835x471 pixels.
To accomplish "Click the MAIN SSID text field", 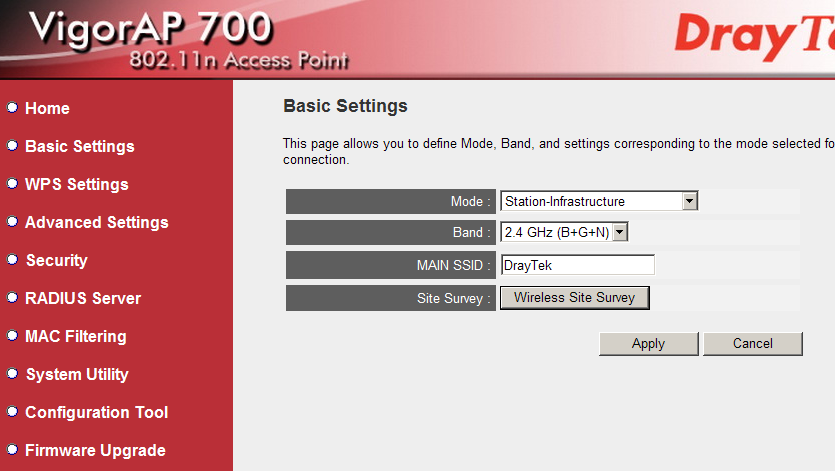I will click(577, 264).
